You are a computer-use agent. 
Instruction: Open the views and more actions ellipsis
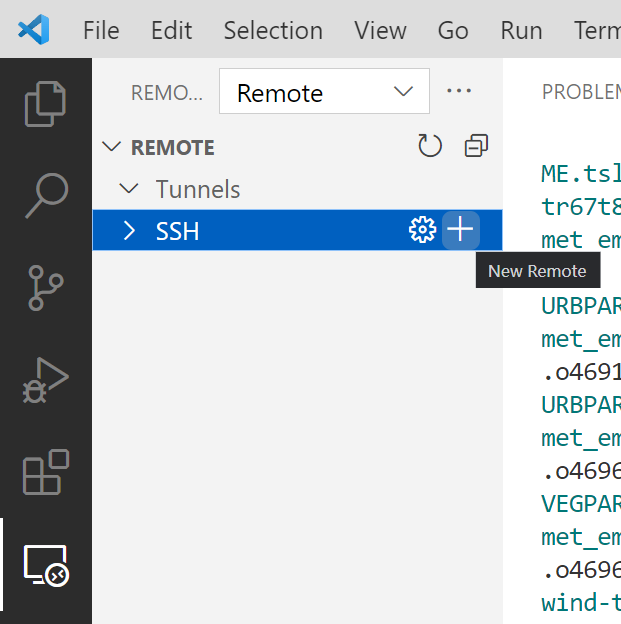point(459,91)
